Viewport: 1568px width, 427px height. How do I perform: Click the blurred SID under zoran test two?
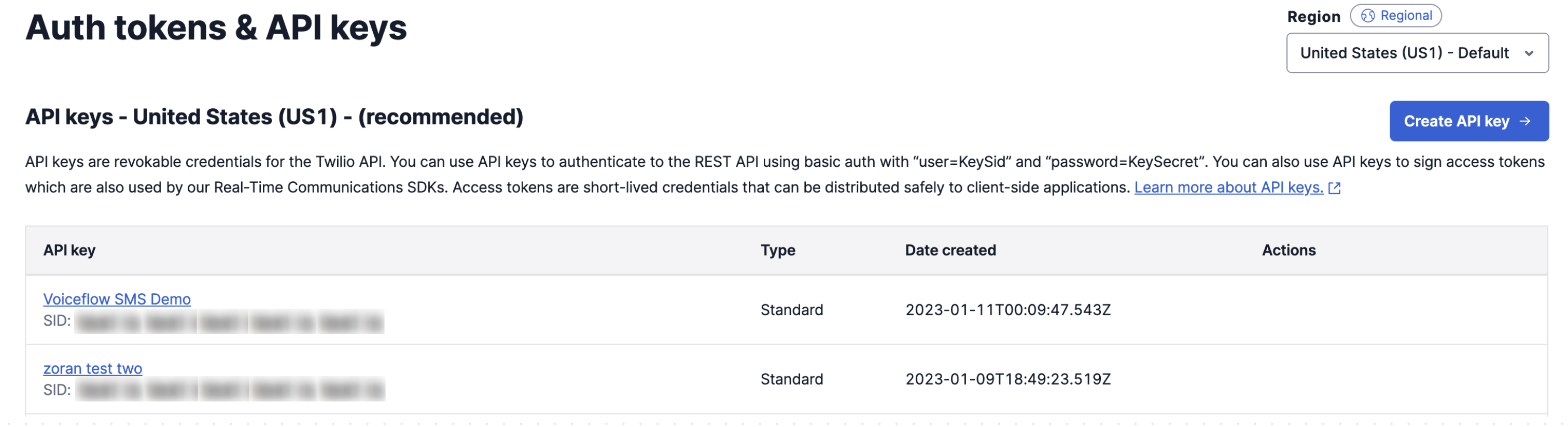point(230,390)
